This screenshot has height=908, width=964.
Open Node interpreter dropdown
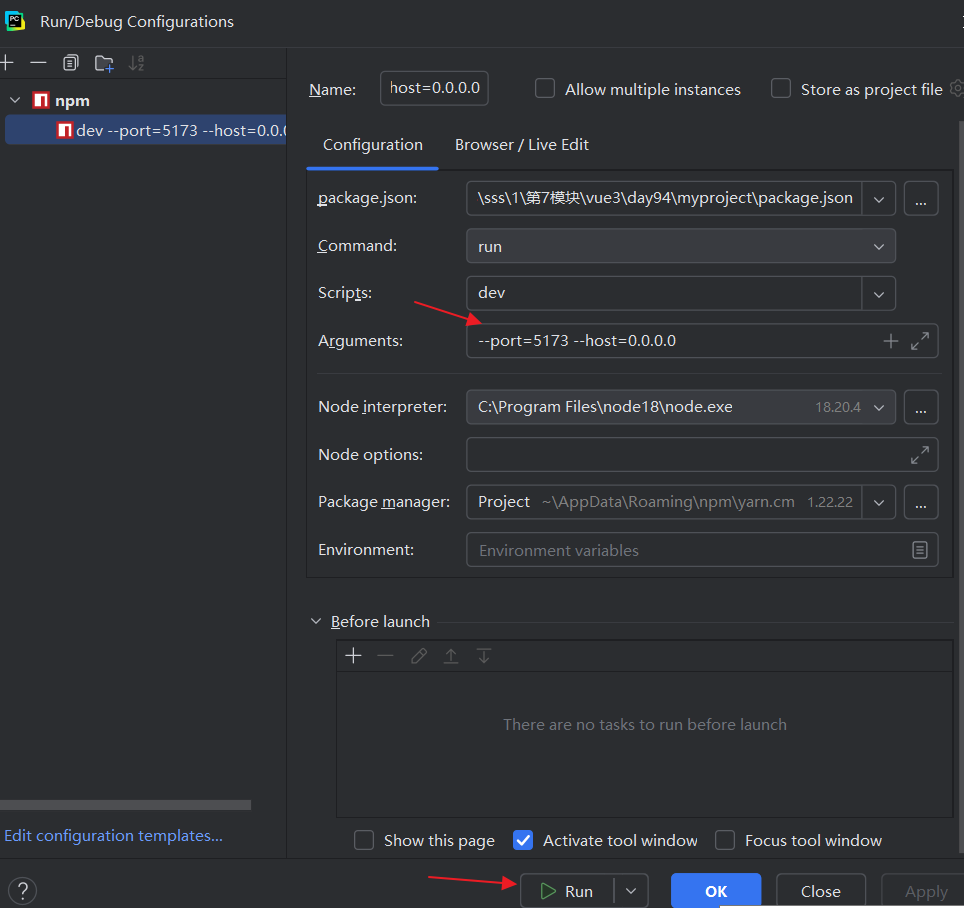point(879,407)
